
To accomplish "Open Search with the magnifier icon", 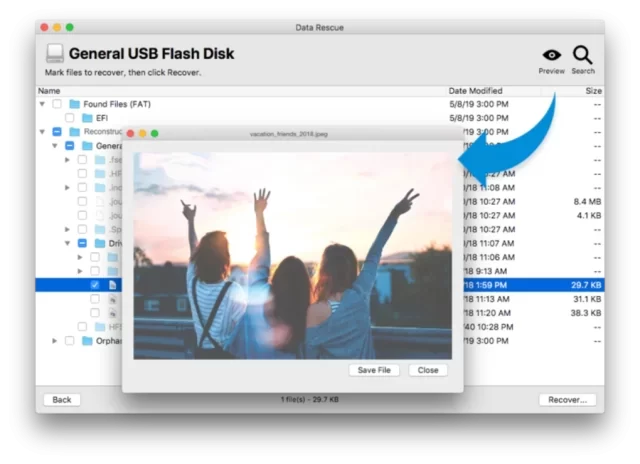I will [582, 55].
